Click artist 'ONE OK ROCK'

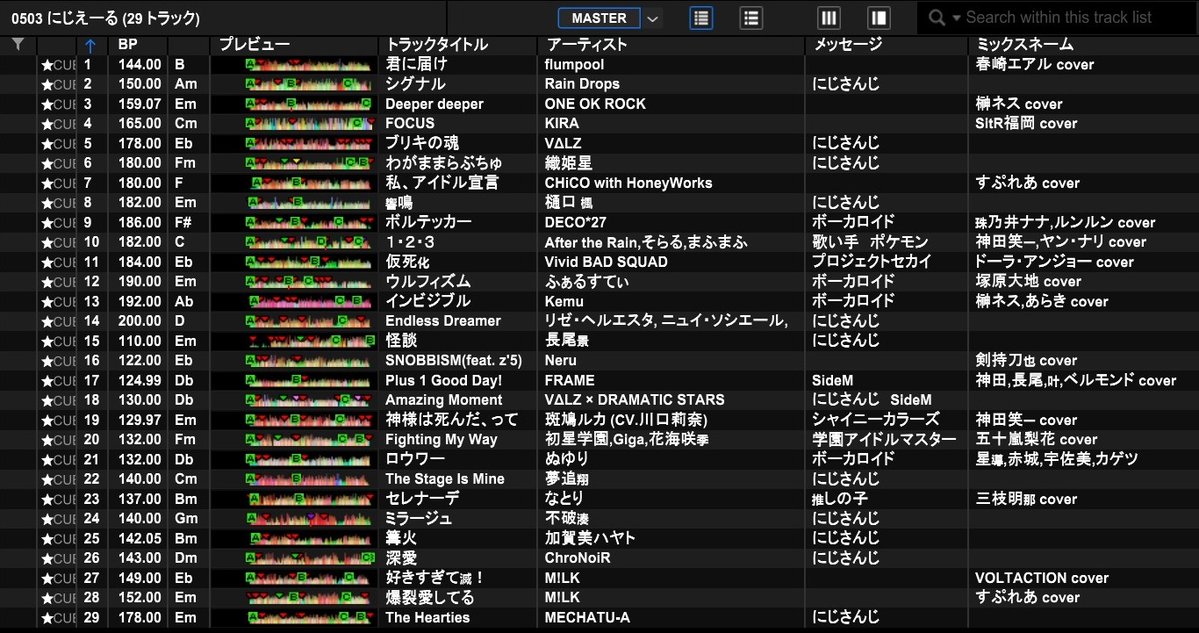click(595, 104)
